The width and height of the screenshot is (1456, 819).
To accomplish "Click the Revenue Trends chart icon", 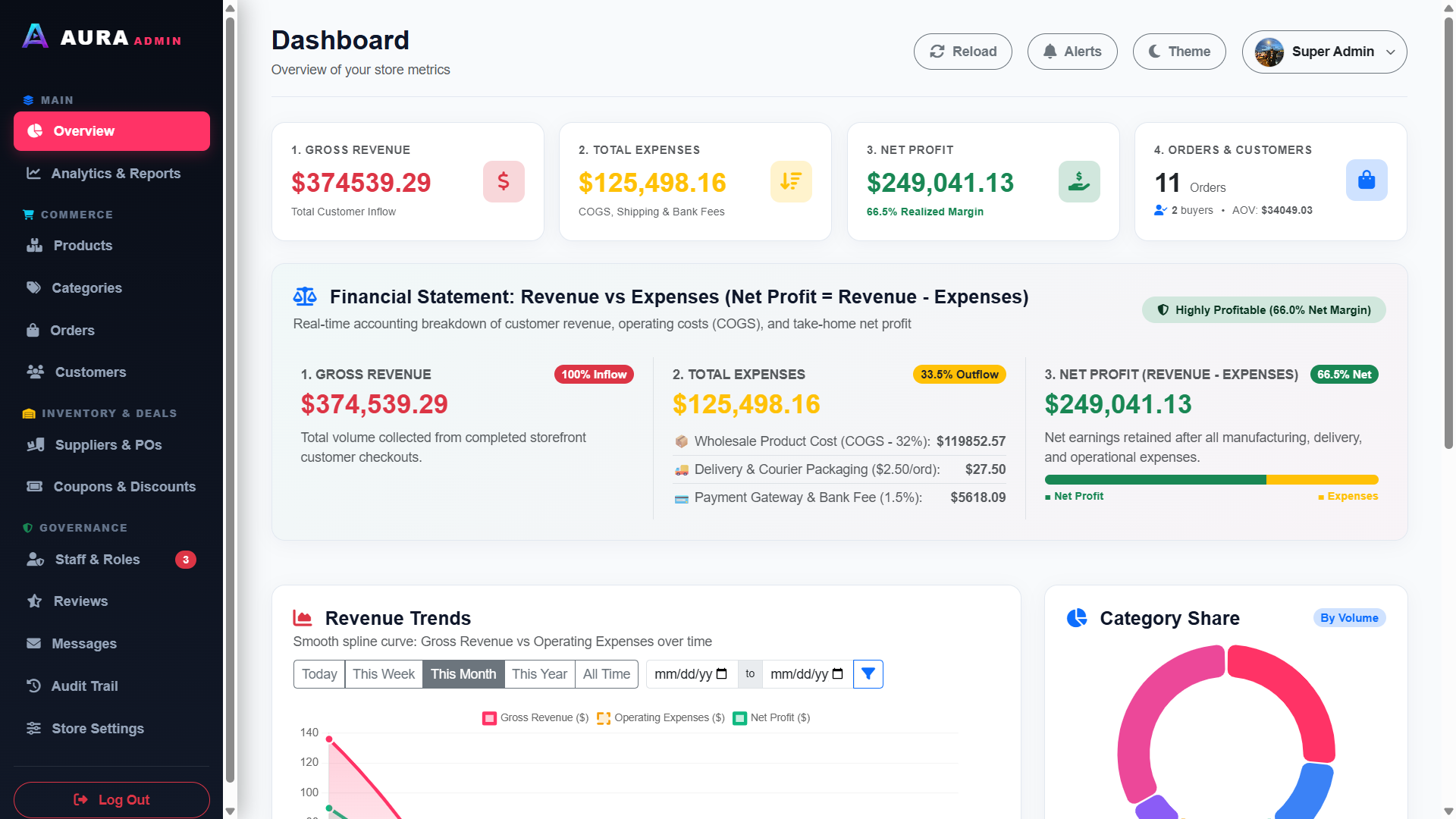I will click(x=303, y=618).
